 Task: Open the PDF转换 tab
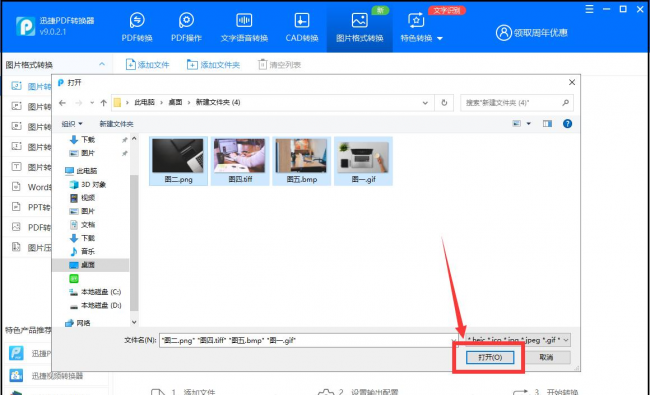[137, 28]
